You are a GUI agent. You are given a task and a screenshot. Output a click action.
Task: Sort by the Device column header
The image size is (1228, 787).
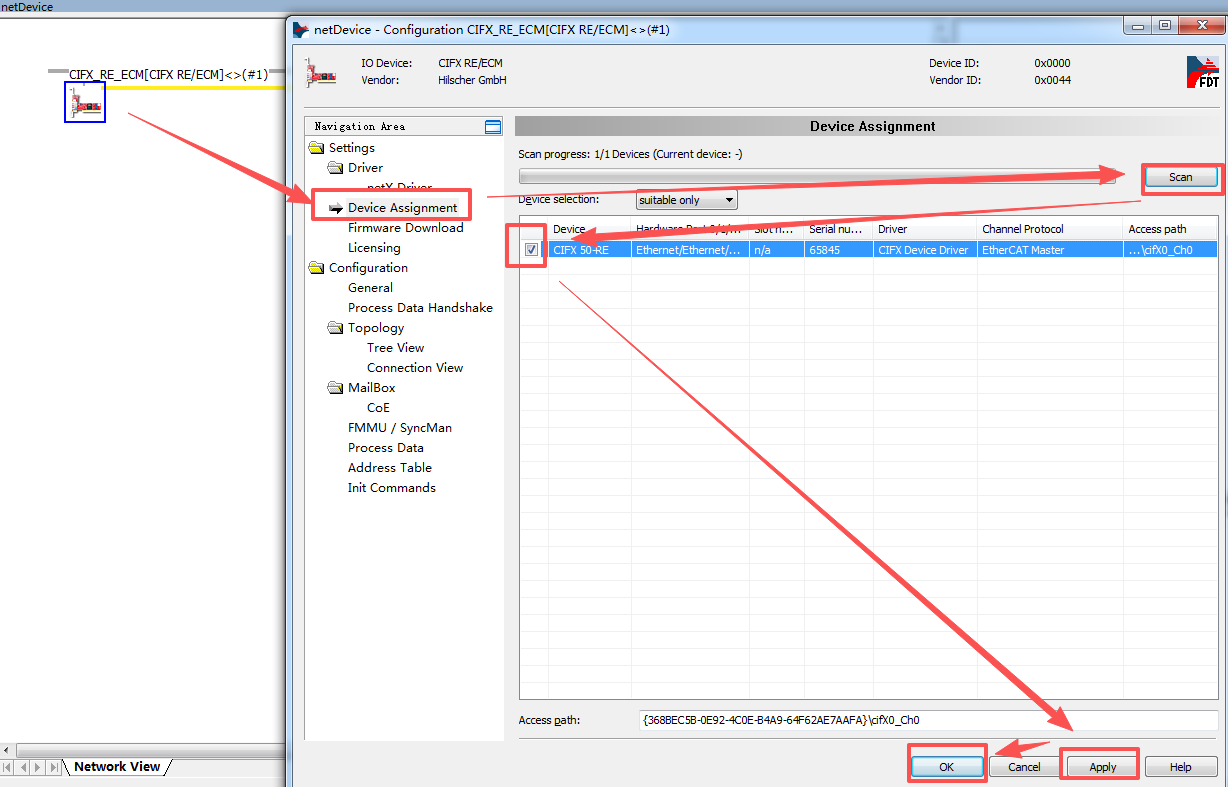(589, 229)
